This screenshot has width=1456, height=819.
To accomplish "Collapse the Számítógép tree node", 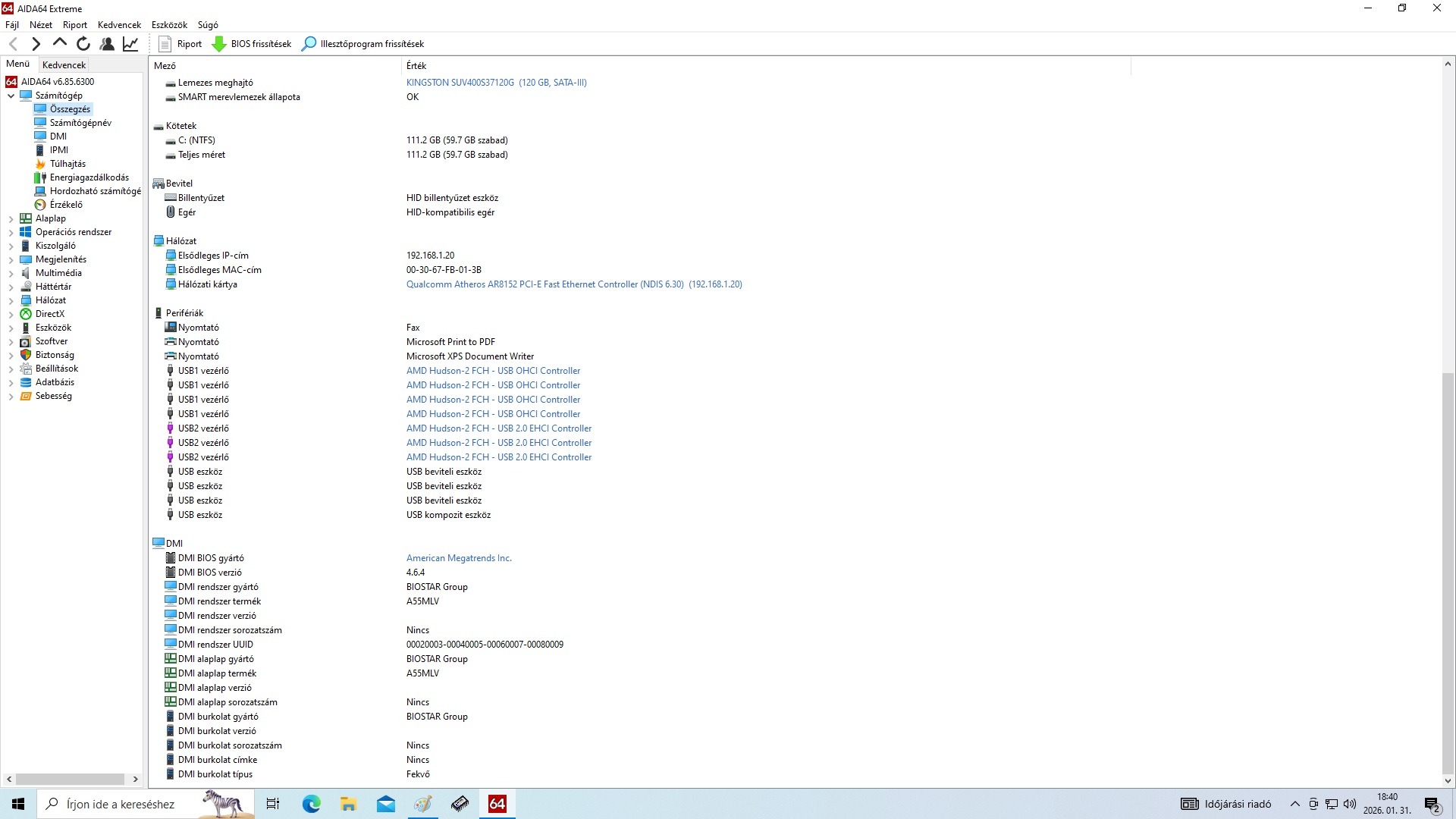I will (11, 96).
